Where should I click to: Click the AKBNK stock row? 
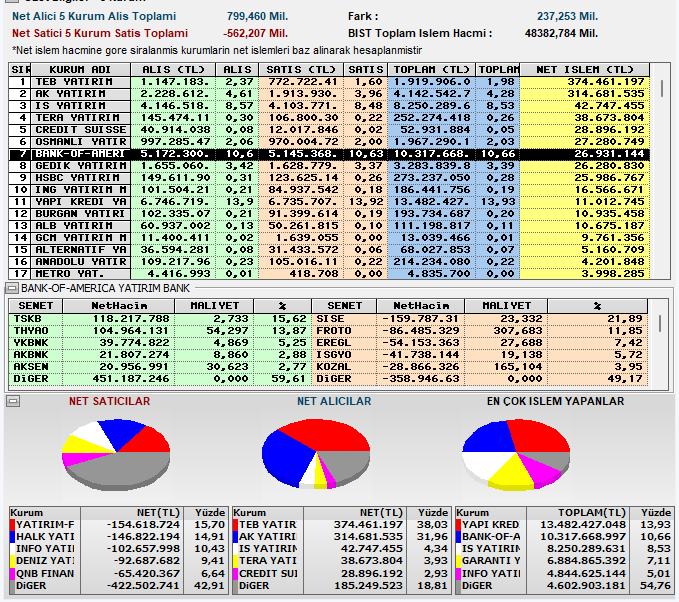click(160, 355)
